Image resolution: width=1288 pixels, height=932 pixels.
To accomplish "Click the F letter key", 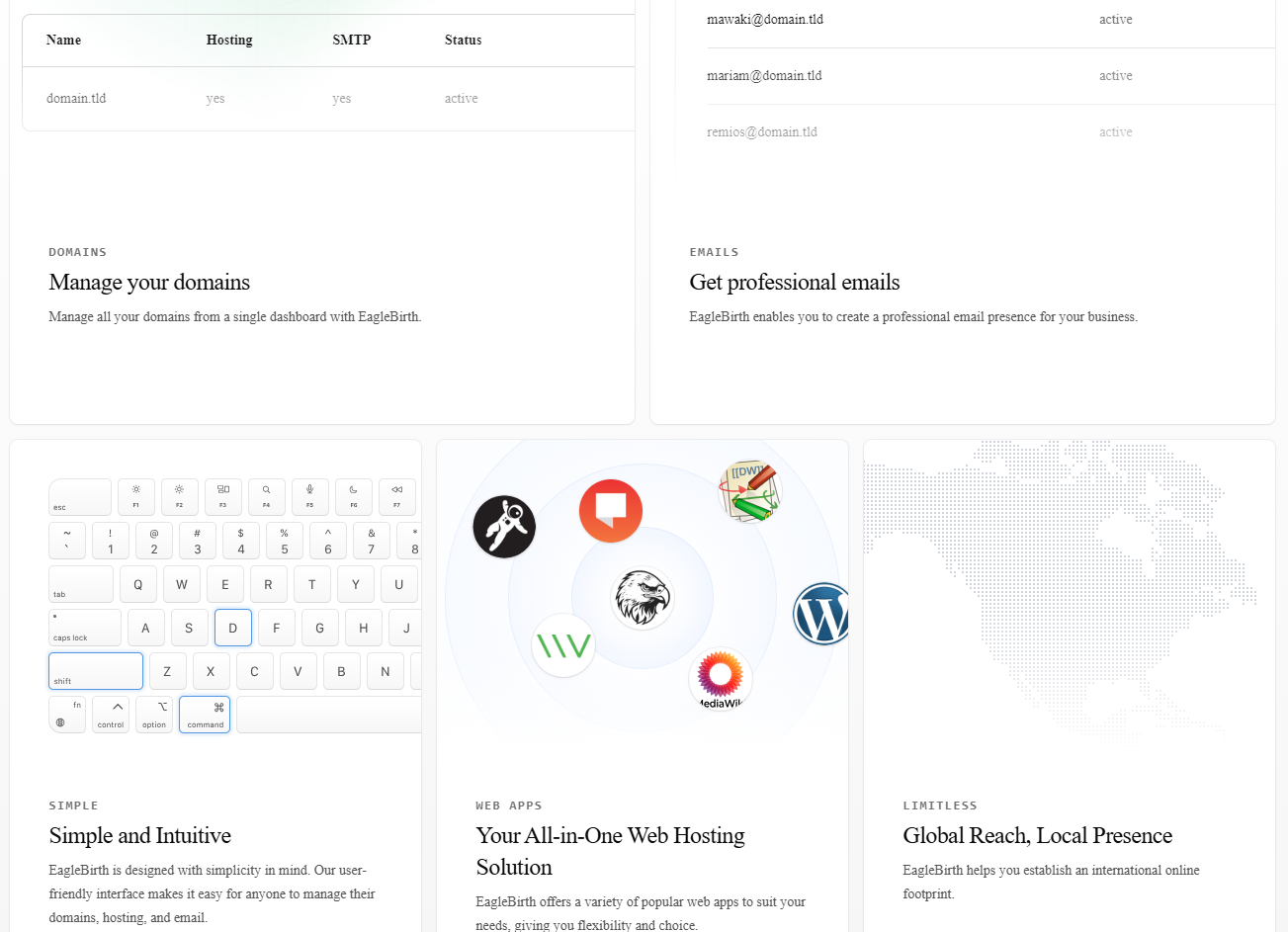I will click(277, 628).
